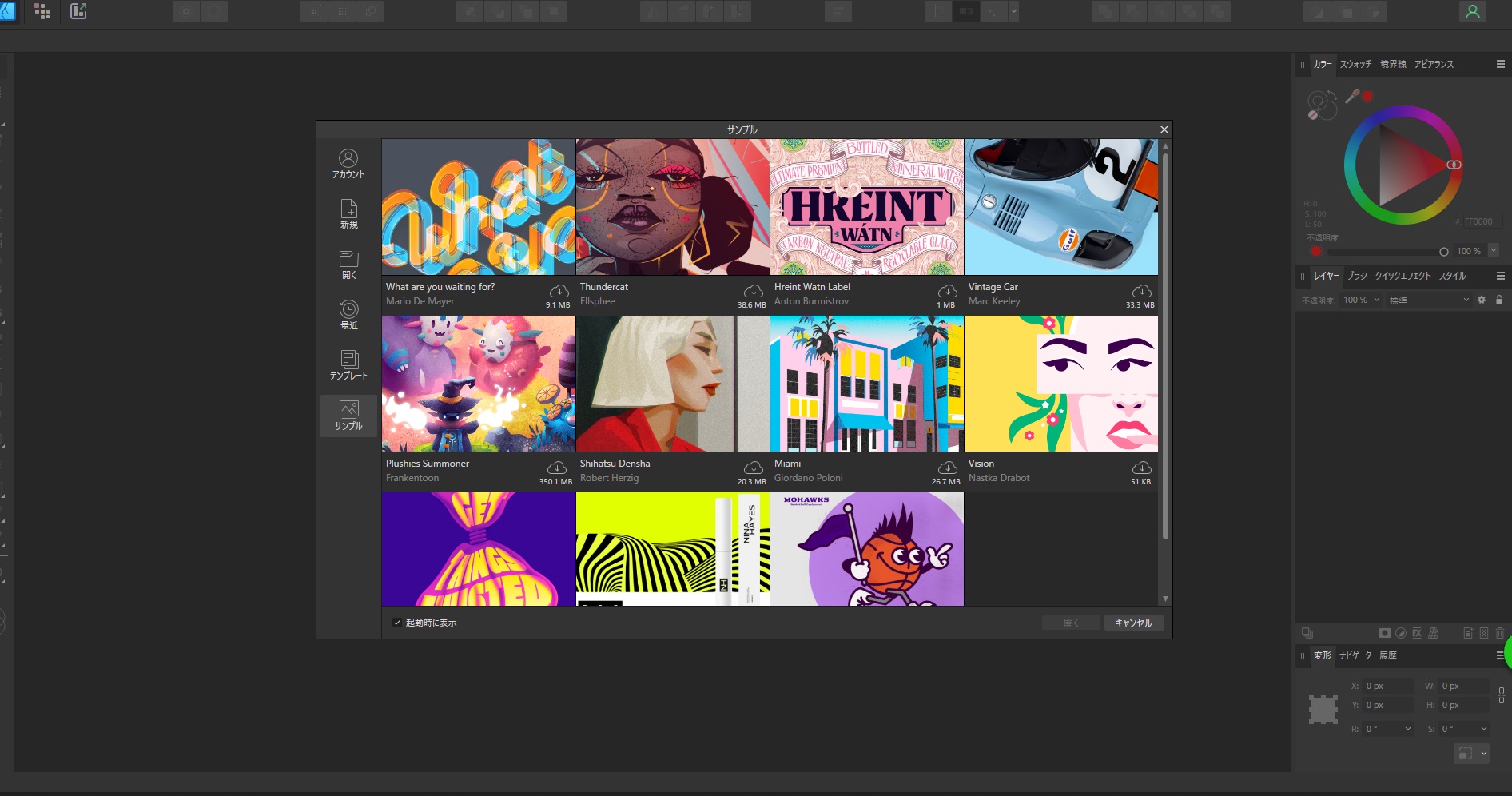
Task: Click the account profile icon in the top bar
Action: click(1472, 11)
